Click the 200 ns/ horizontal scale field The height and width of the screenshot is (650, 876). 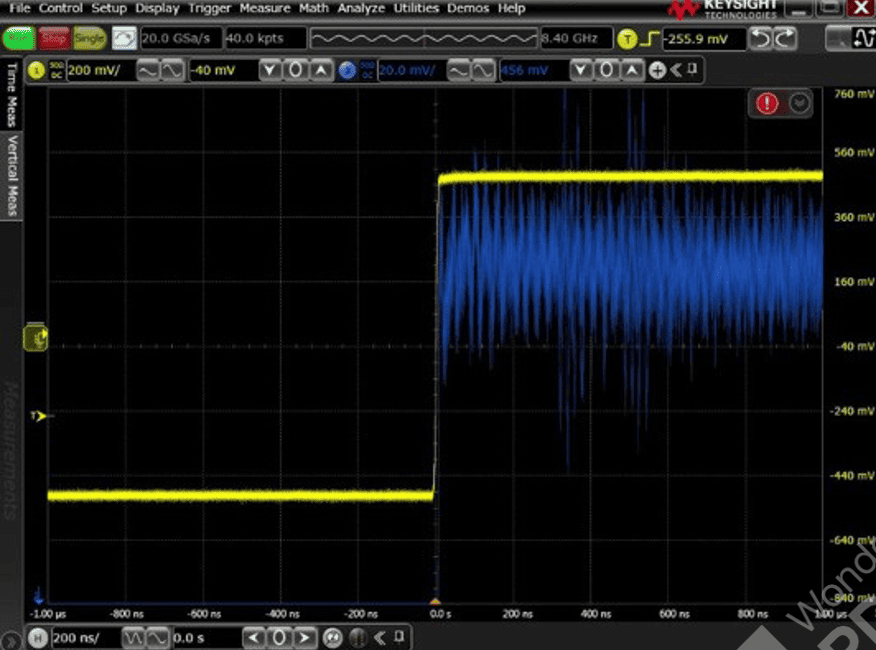pos(81,637)
